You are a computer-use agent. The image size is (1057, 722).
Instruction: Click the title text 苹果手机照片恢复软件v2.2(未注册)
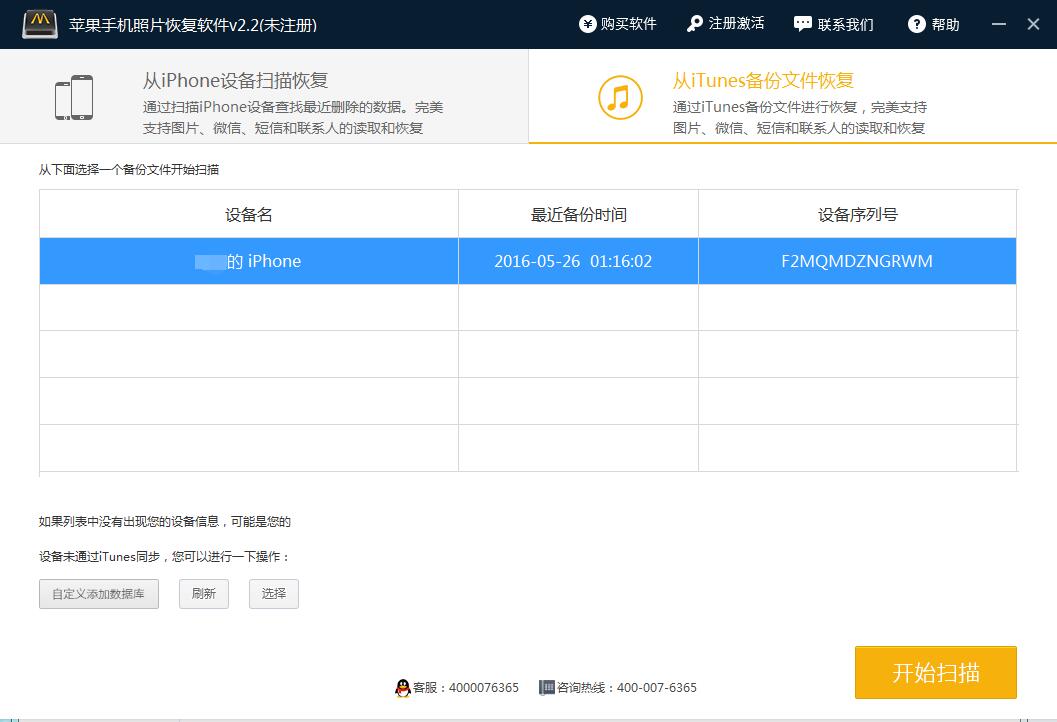click(193, 25)
